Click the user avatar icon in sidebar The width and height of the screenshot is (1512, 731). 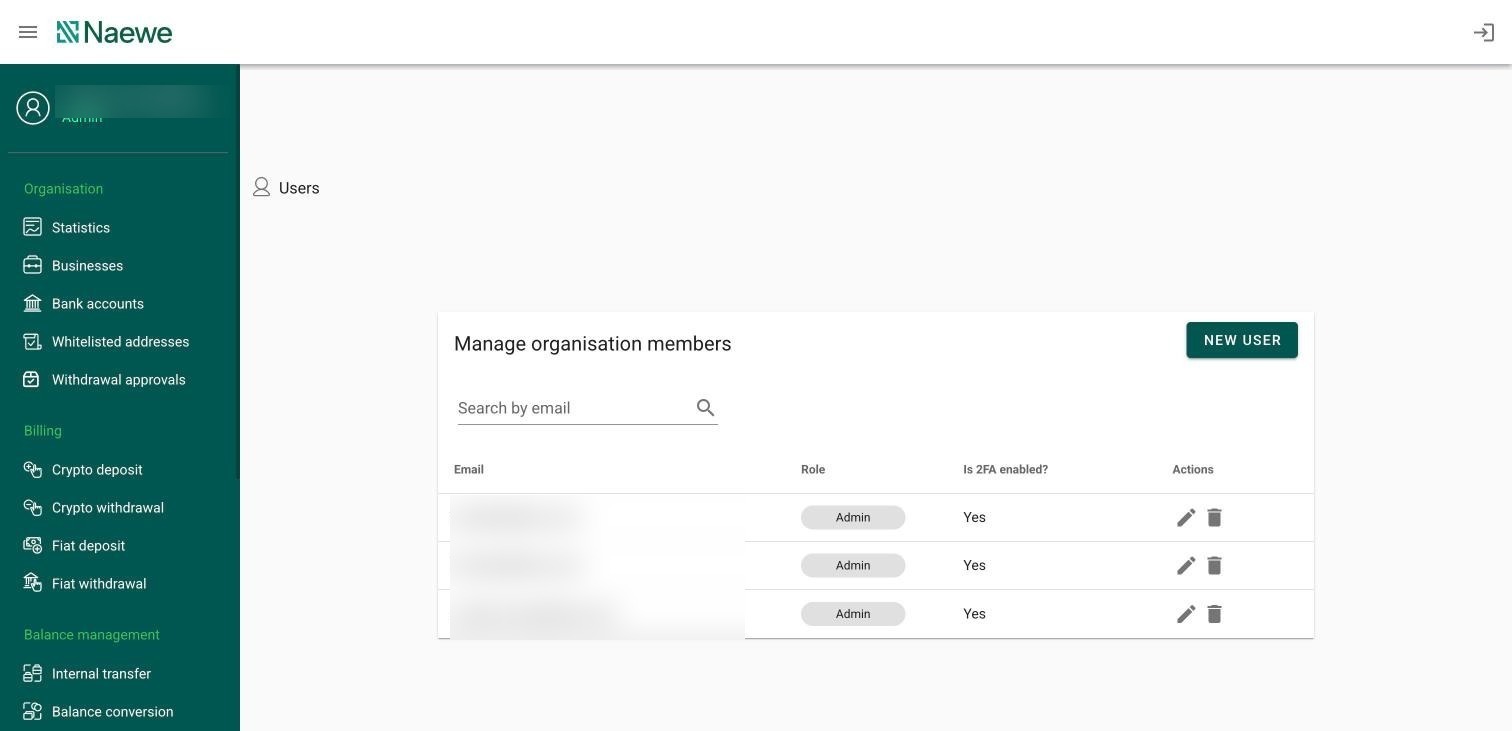33,108
